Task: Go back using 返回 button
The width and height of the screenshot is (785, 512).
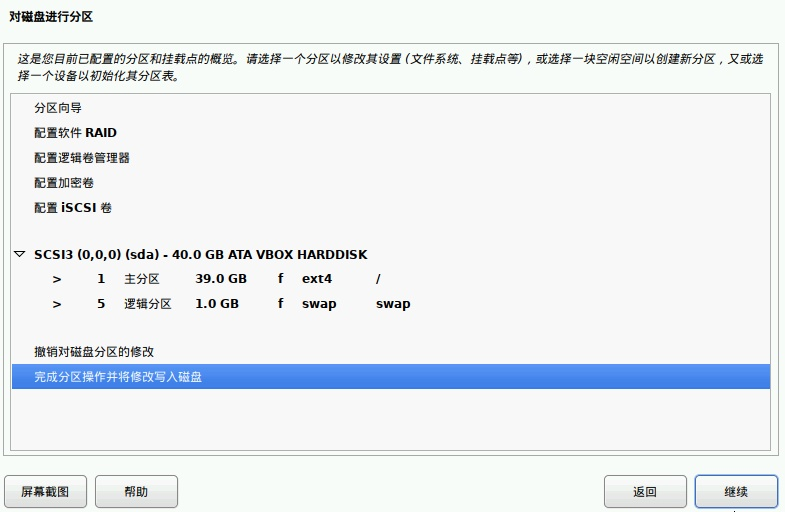Action: (645, 491)
